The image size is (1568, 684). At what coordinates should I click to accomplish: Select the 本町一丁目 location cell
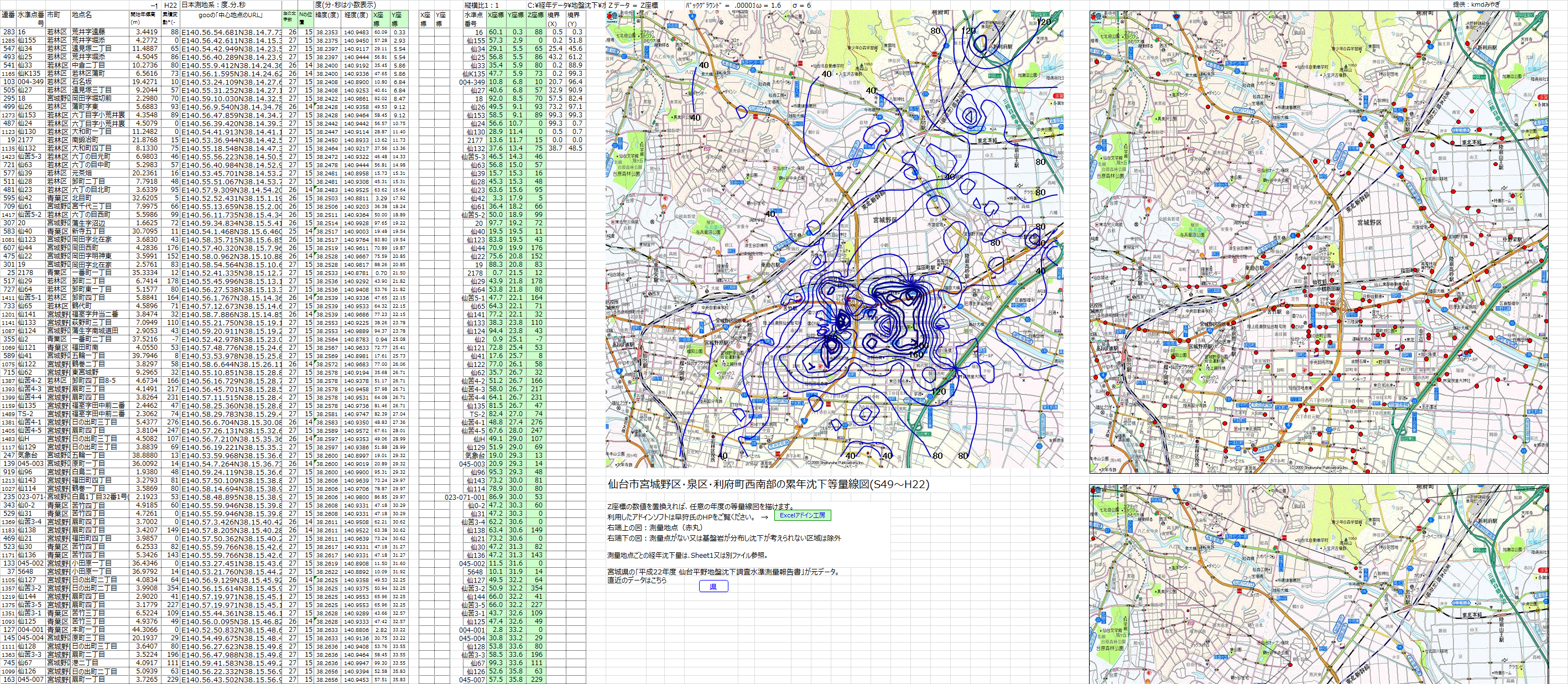pyautogui.click(x=99, y=630)
